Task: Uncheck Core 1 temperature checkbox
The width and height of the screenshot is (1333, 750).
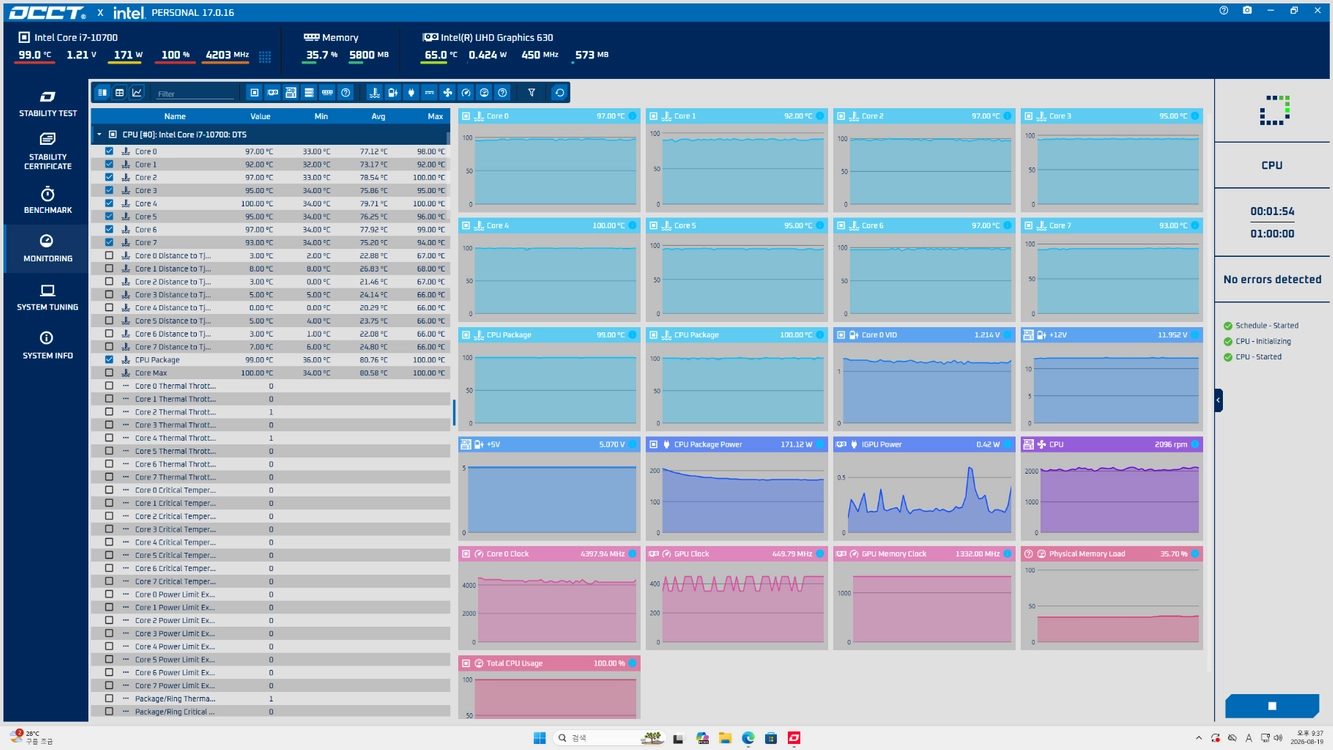Action: [109, 164]
